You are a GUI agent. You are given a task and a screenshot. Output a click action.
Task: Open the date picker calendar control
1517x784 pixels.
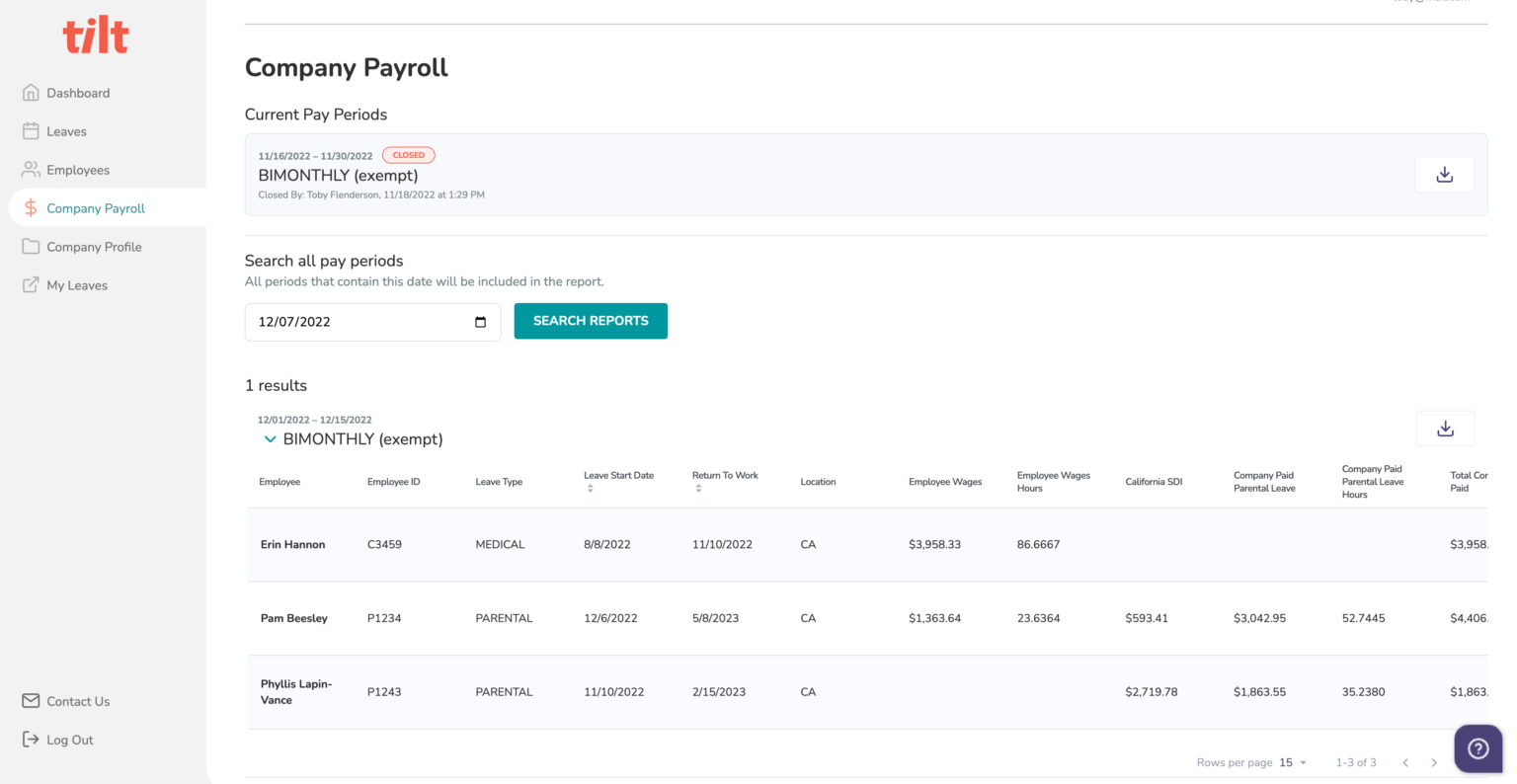[480, 321]
